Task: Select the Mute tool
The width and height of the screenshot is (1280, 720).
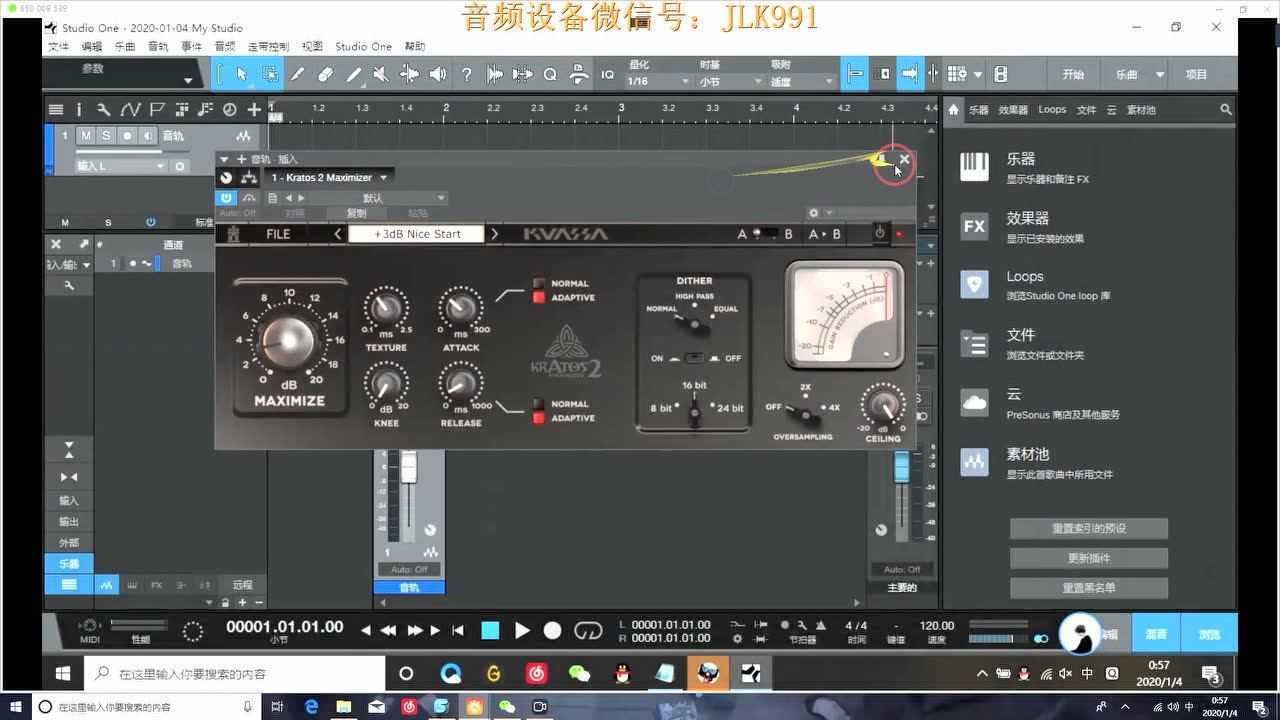Action: (381, 74)
